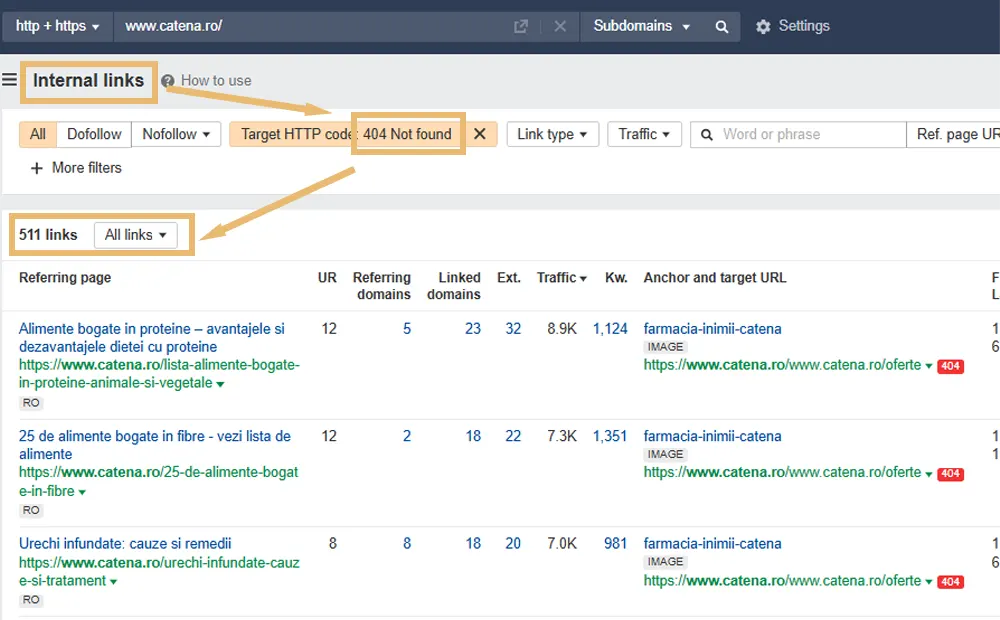
Task: Expand the Subdomains mode dropdown
Action: pos(642,27)
